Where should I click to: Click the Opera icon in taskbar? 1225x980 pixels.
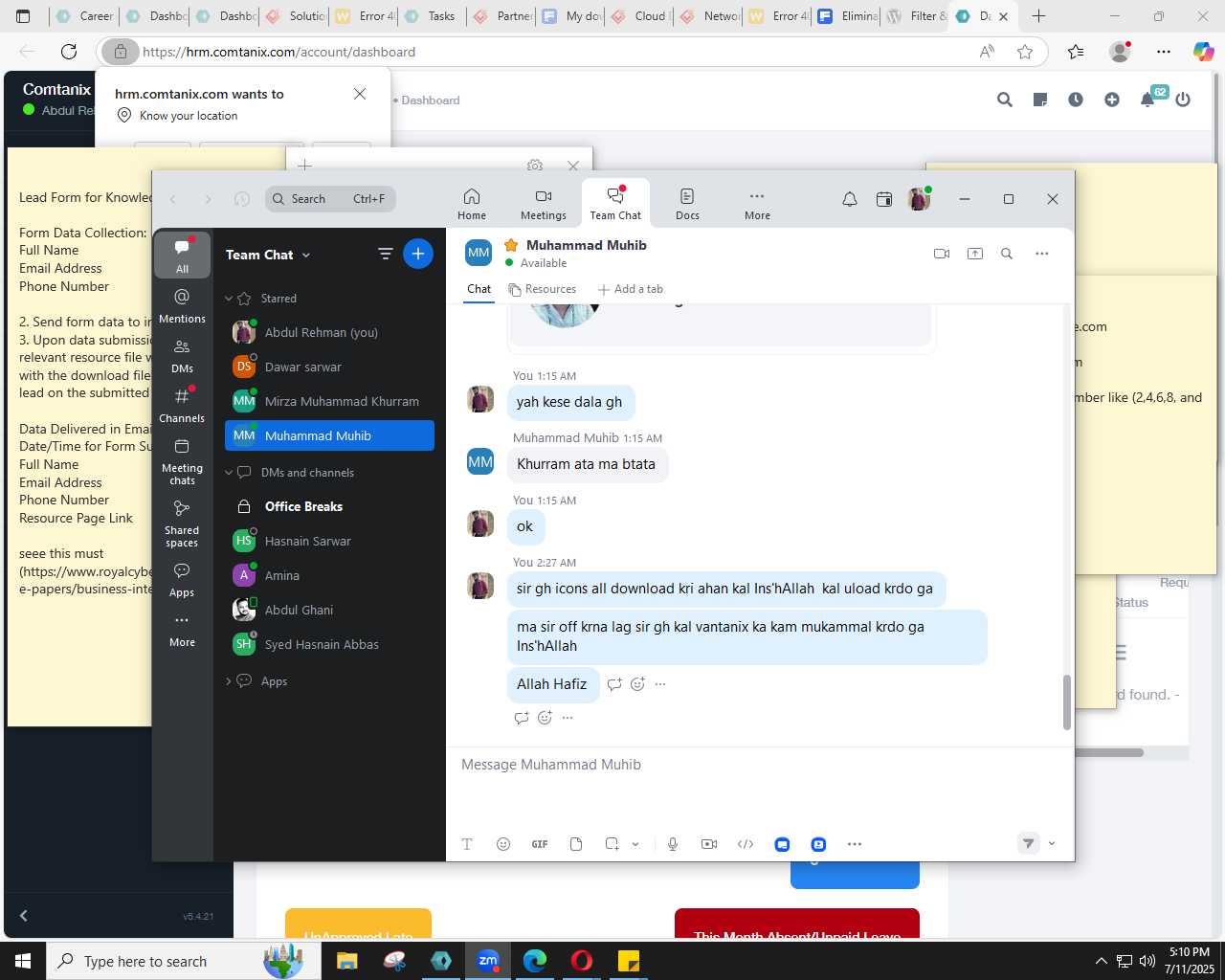[582, 961]
